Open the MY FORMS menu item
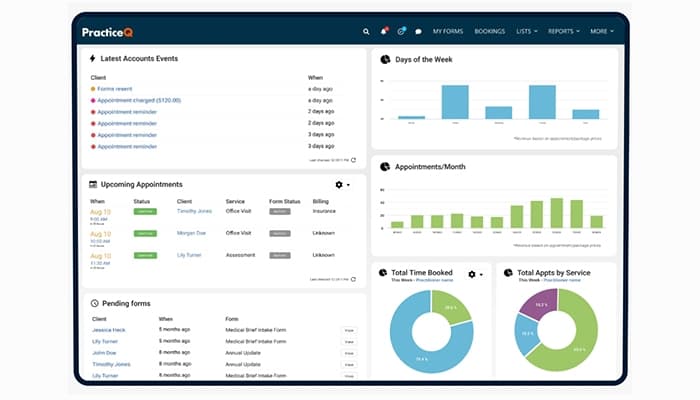The image size is (700, 400). click(x=448, y=32)
